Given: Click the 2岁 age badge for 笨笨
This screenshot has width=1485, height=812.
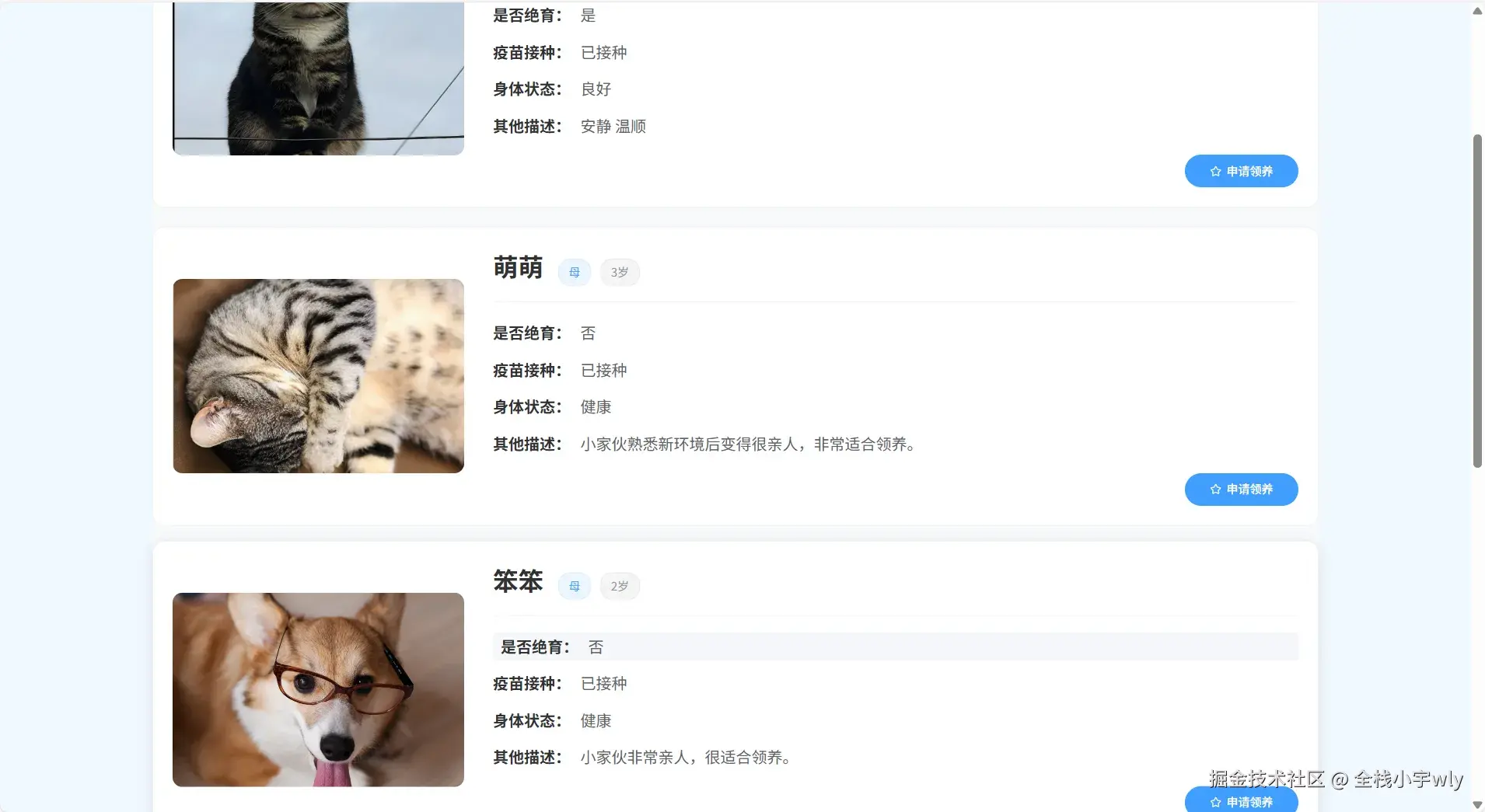Looking at the screenshot, I should 620,586.
